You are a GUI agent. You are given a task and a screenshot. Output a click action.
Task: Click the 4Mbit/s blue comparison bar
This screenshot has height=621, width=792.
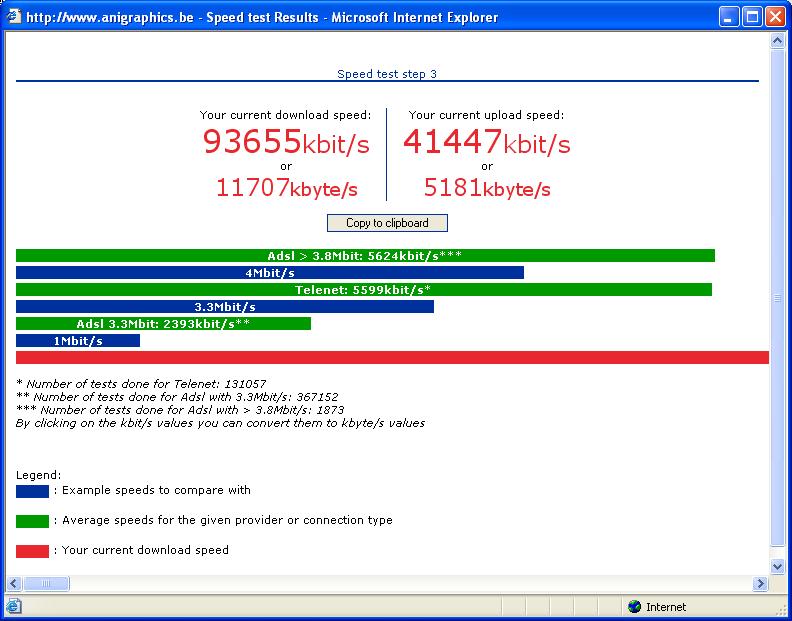point(270,273)
